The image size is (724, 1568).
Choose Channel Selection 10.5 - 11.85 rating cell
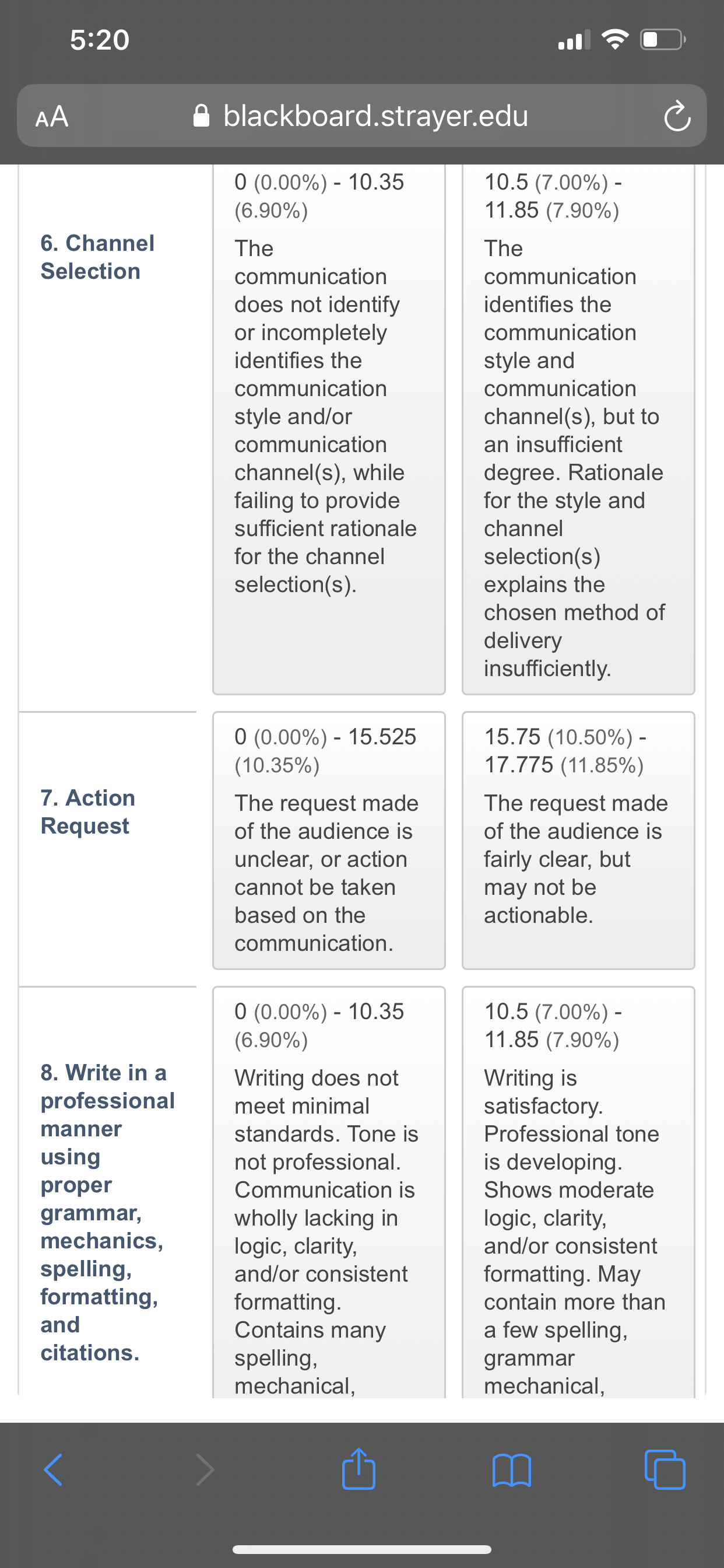tap(578, 429)
